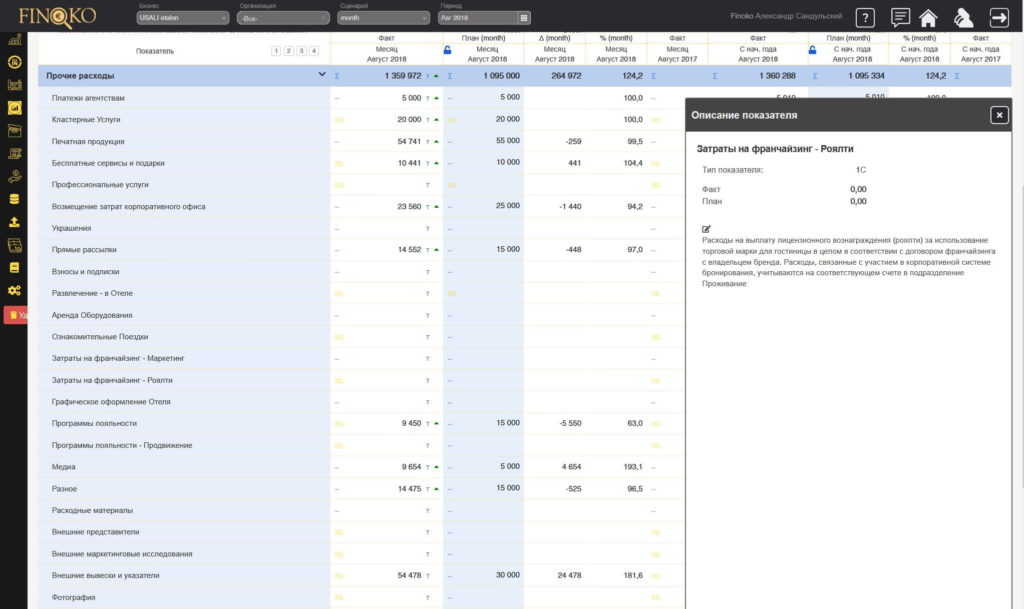
Task: Open the user profile icon
Action: (x=963, y=18)
